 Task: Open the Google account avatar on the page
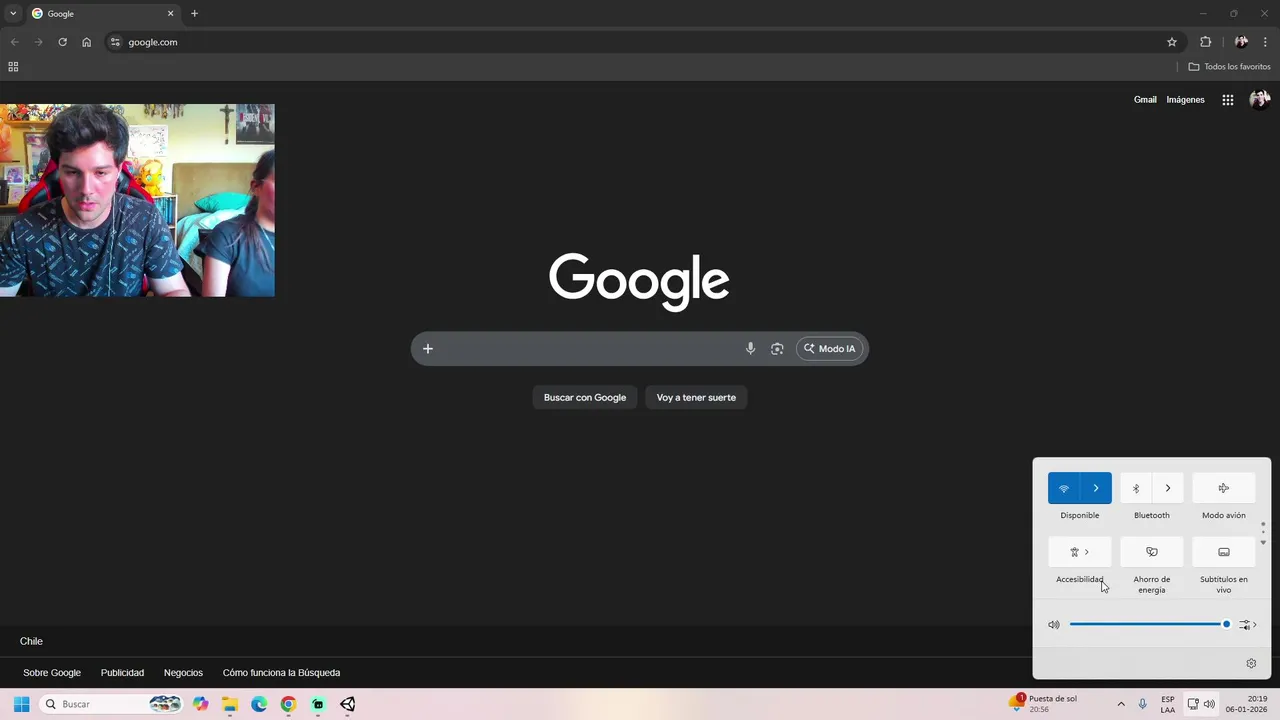(1260, 100)
